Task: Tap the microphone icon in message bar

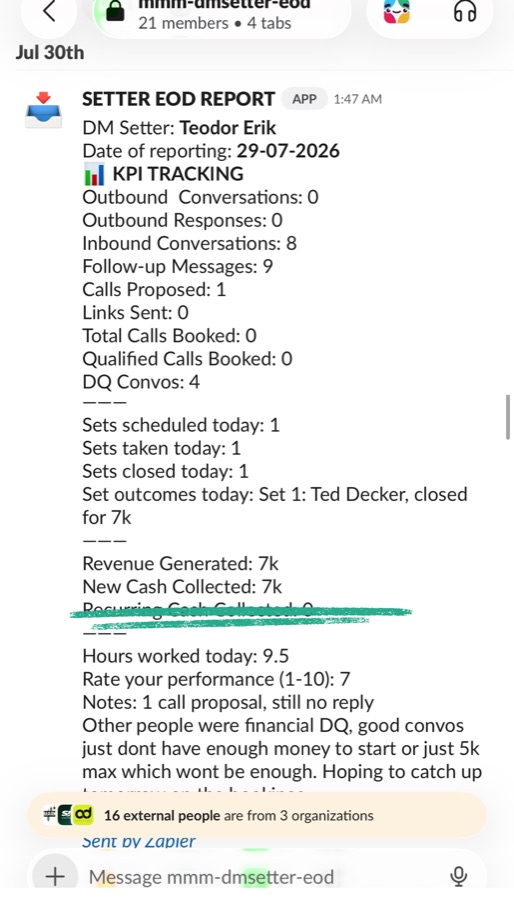Action: click(458, 877)
